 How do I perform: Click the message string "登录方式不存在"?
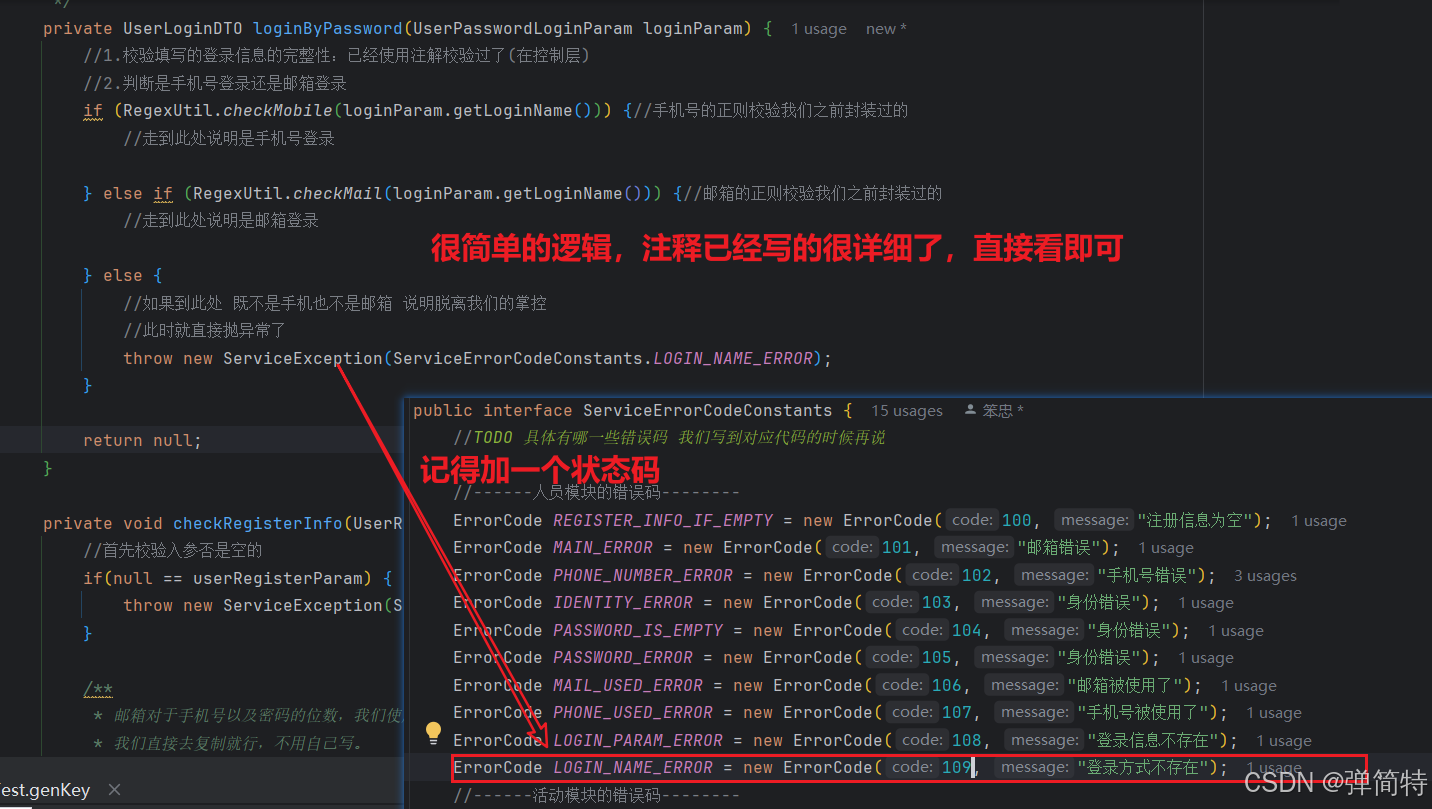pyautogui.click(x=1143, y=767)
